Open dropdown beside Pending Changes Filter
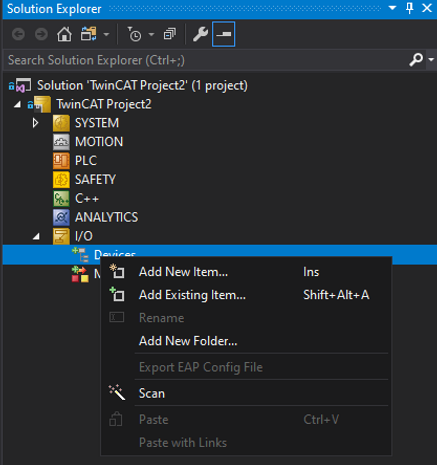The image size is (437, 465). coord(151,34)
